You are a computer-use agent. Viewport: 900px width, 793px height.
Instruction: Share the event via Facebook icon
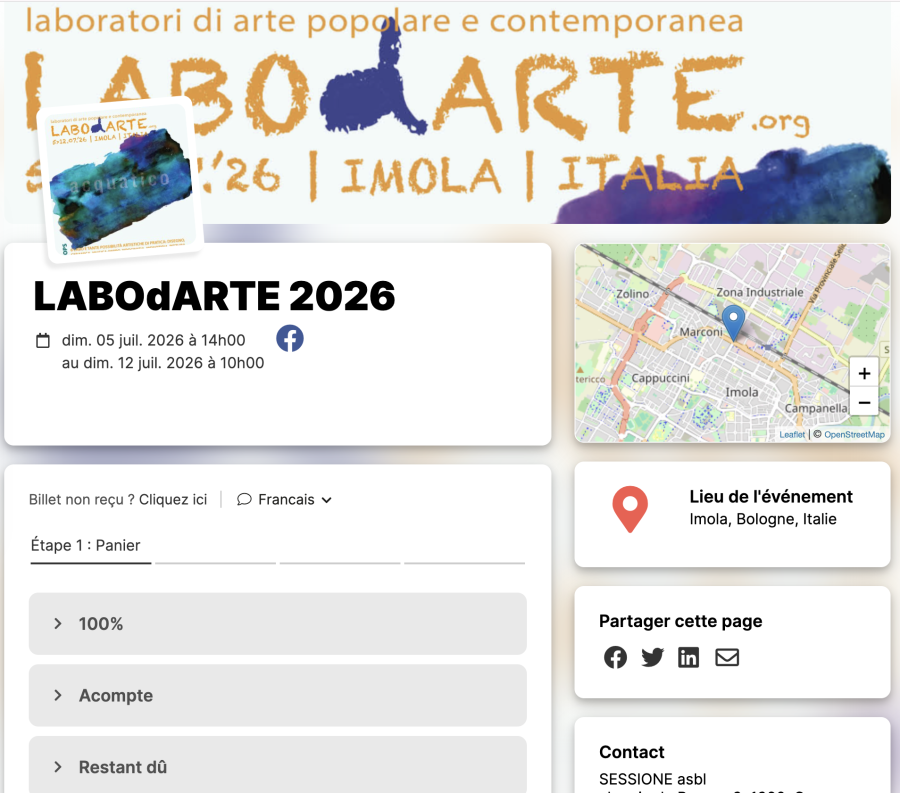pos(615,657)
